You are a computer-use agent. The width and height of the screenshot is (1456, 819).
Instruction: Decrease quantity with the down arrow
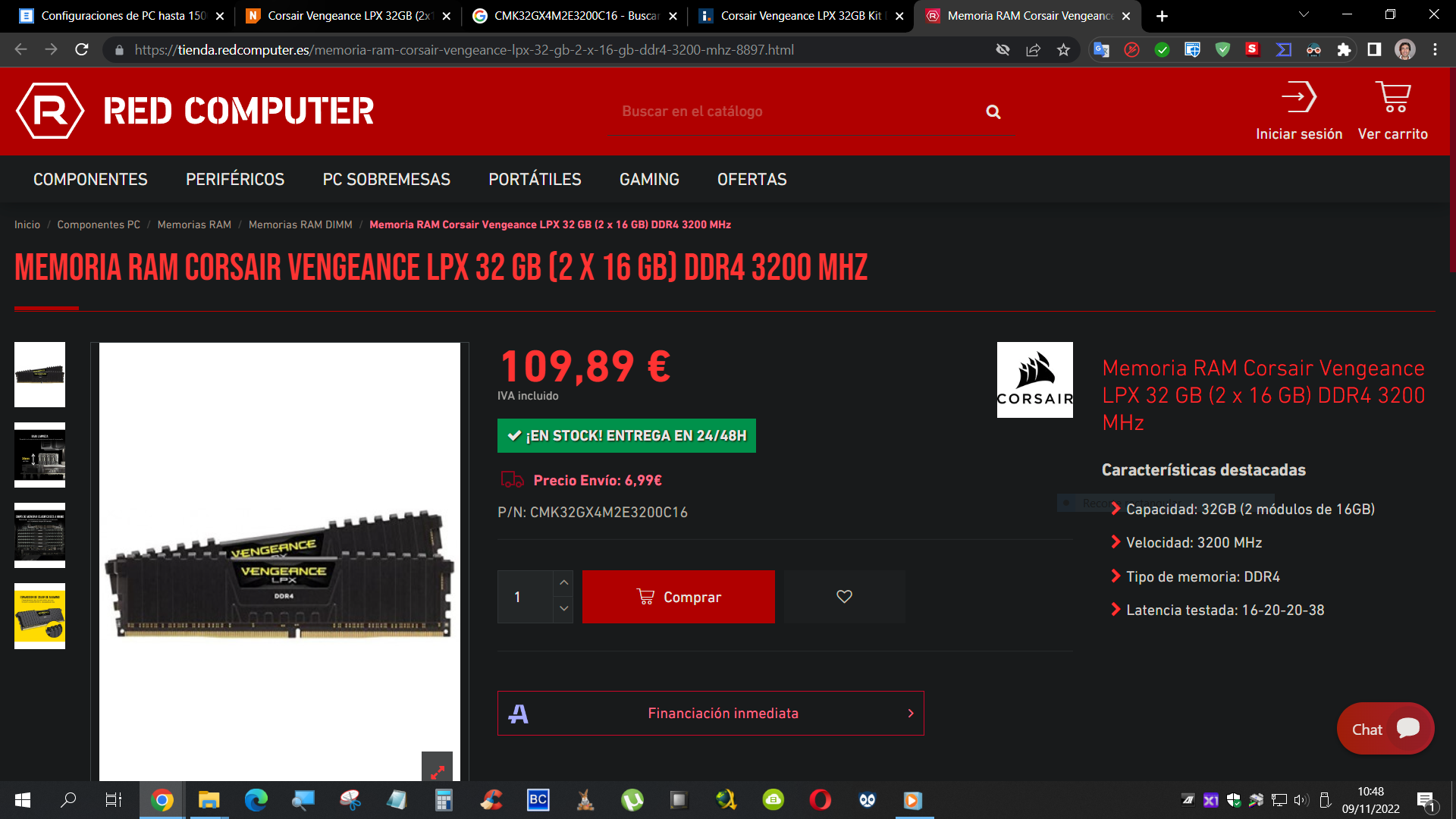(563, 609)
